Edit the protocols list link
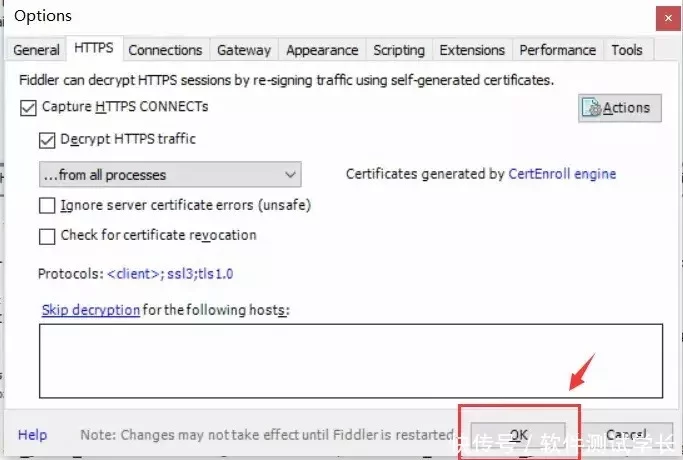This screenshot has height=460, width=683. point(170,274)
